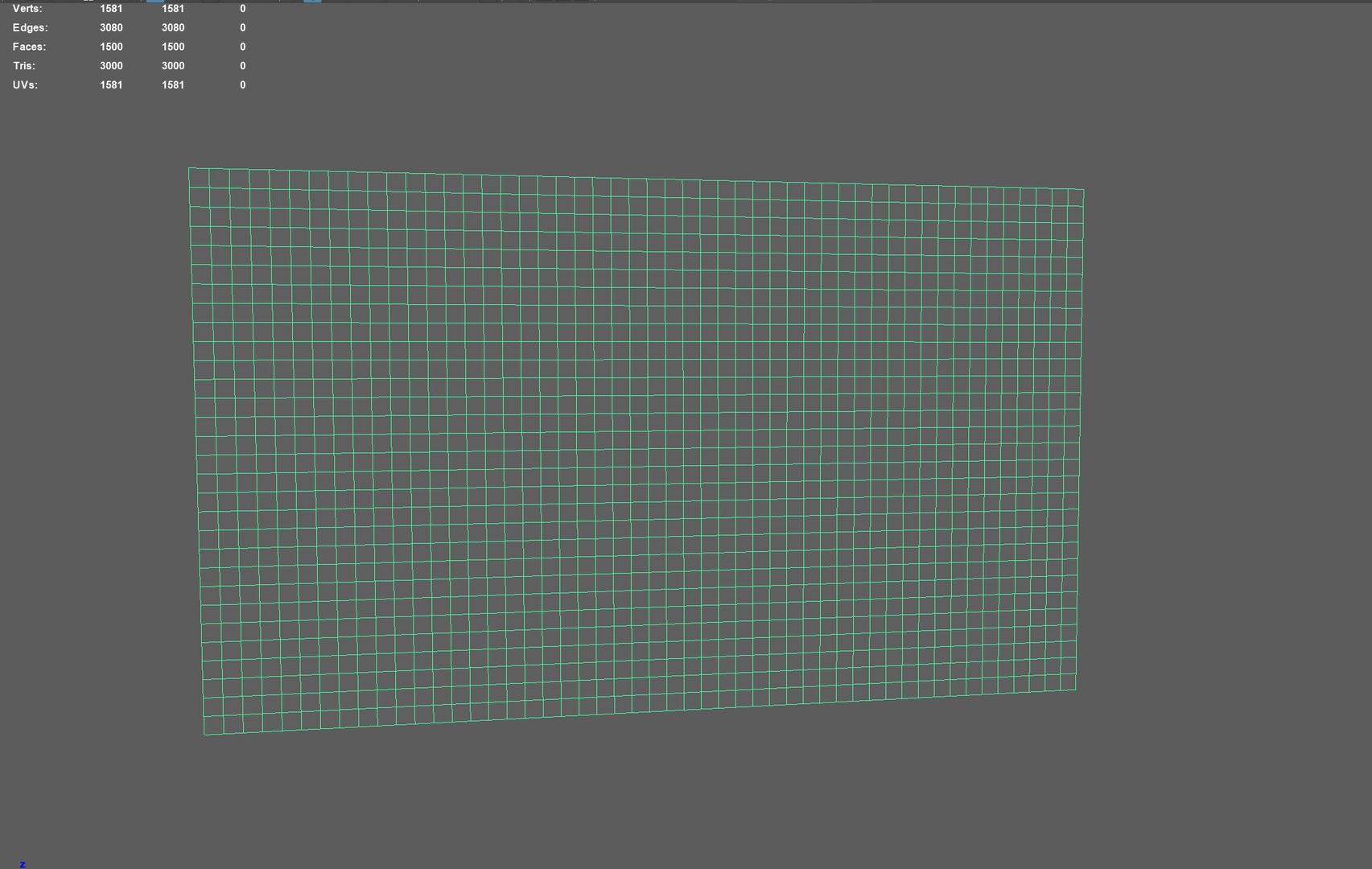Click the Edges label in the HUD
Viewport: 1372px width, 869px height.
(x=30, y=27)
